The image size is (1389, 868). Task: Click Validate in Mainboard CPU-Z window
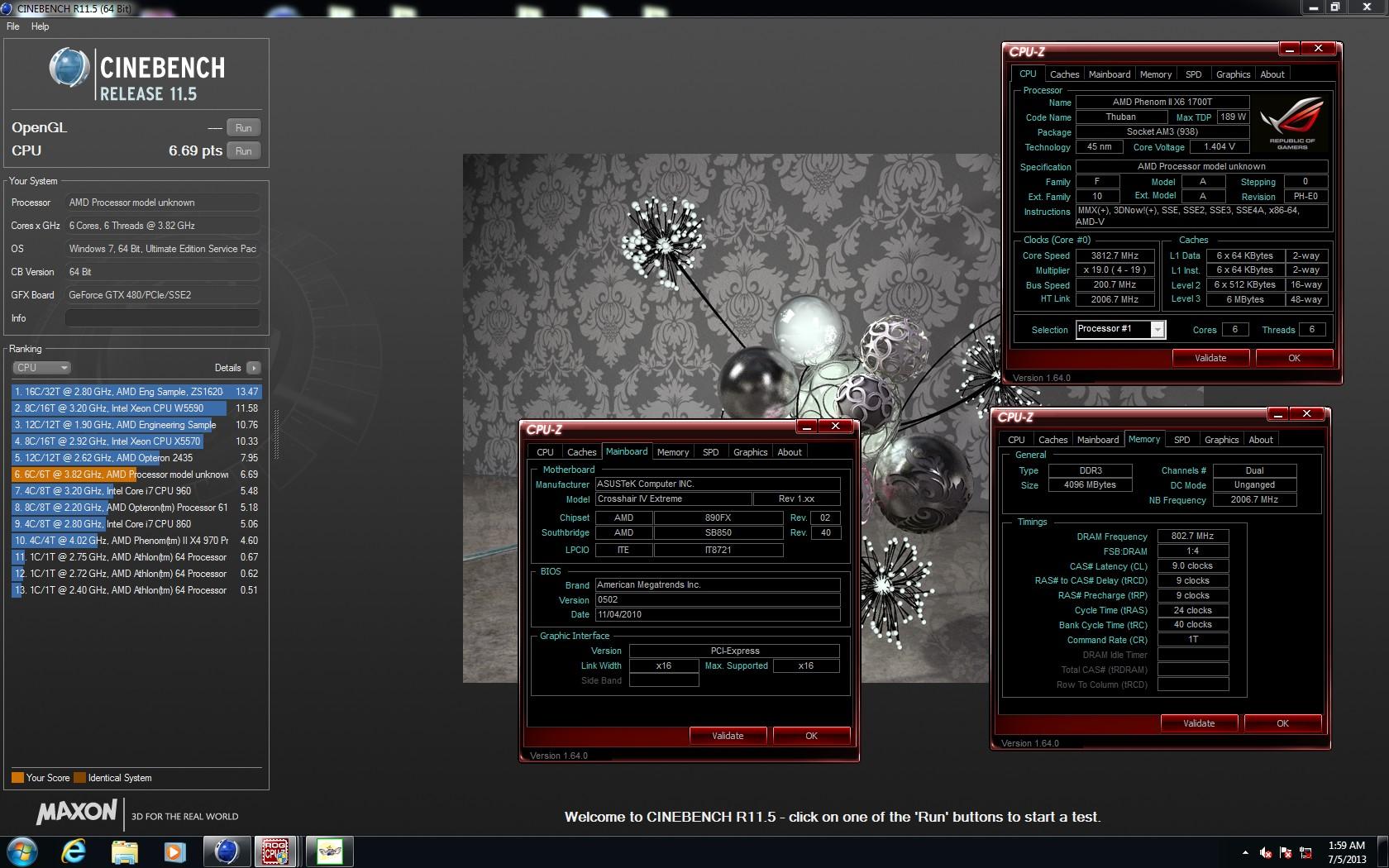728,736
